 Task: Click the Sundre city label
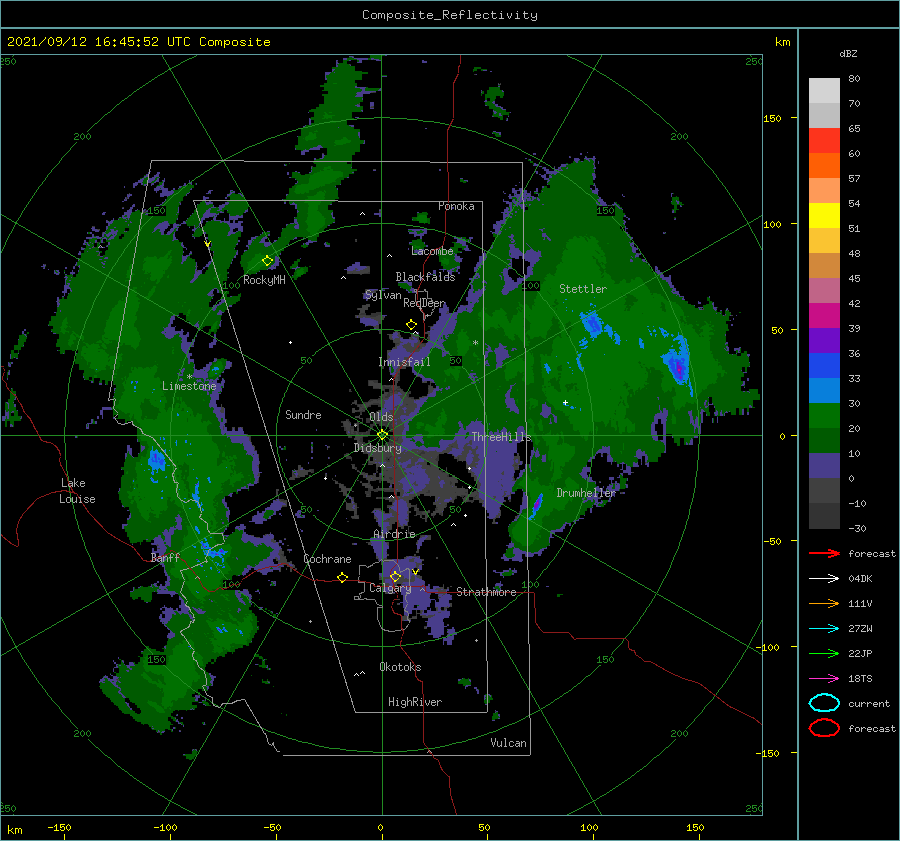(x=303, y=414)
